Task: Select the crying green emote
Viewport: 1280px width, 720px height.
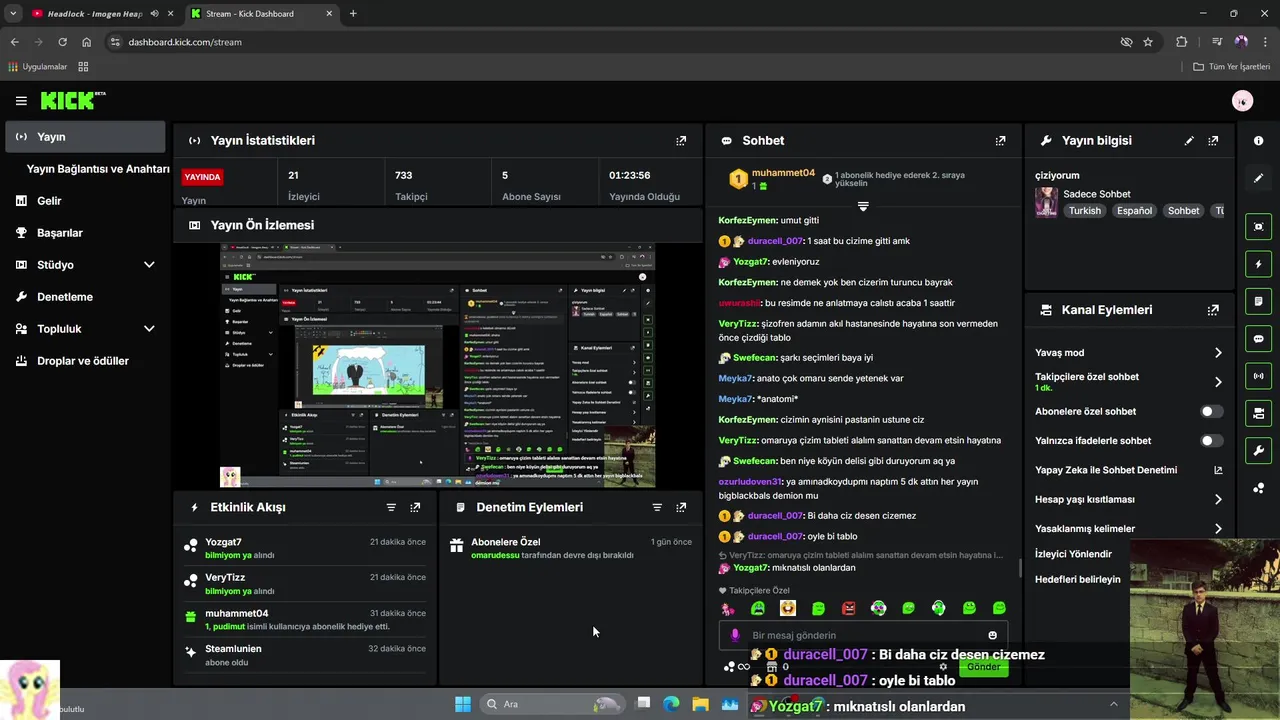Action: coord(757,608)
